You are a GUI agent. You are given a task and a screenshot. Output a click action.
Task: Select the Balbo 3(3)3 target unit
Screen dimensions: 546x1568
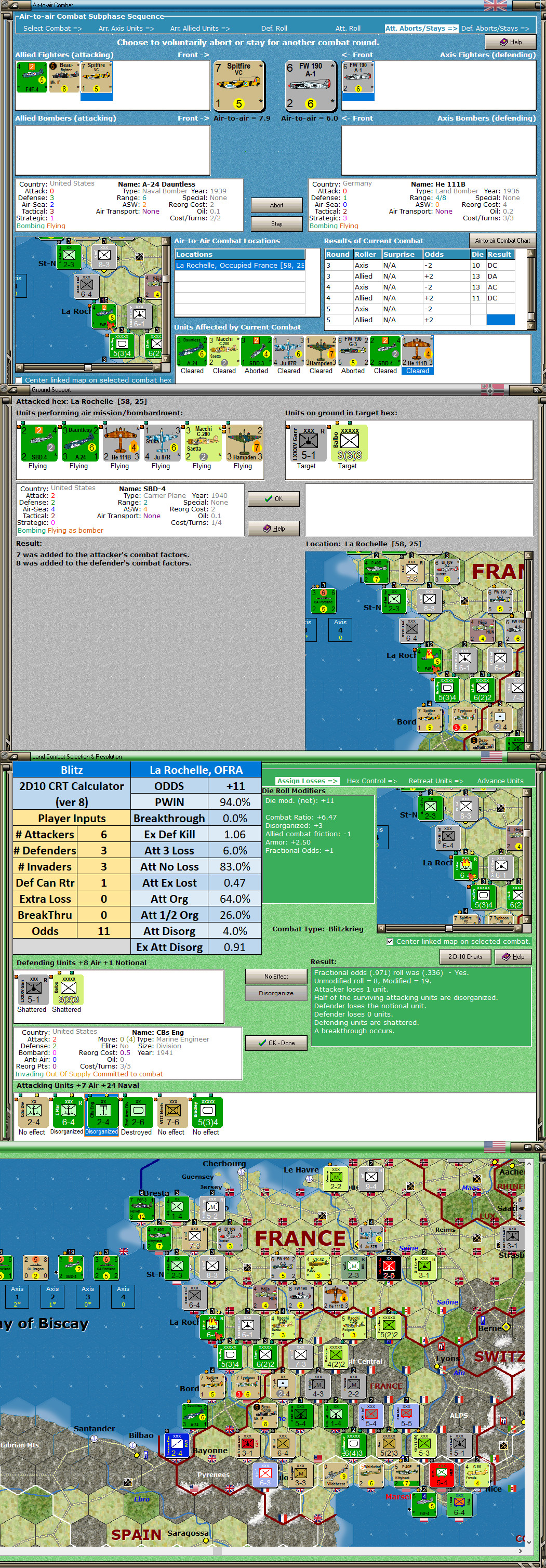348,443
